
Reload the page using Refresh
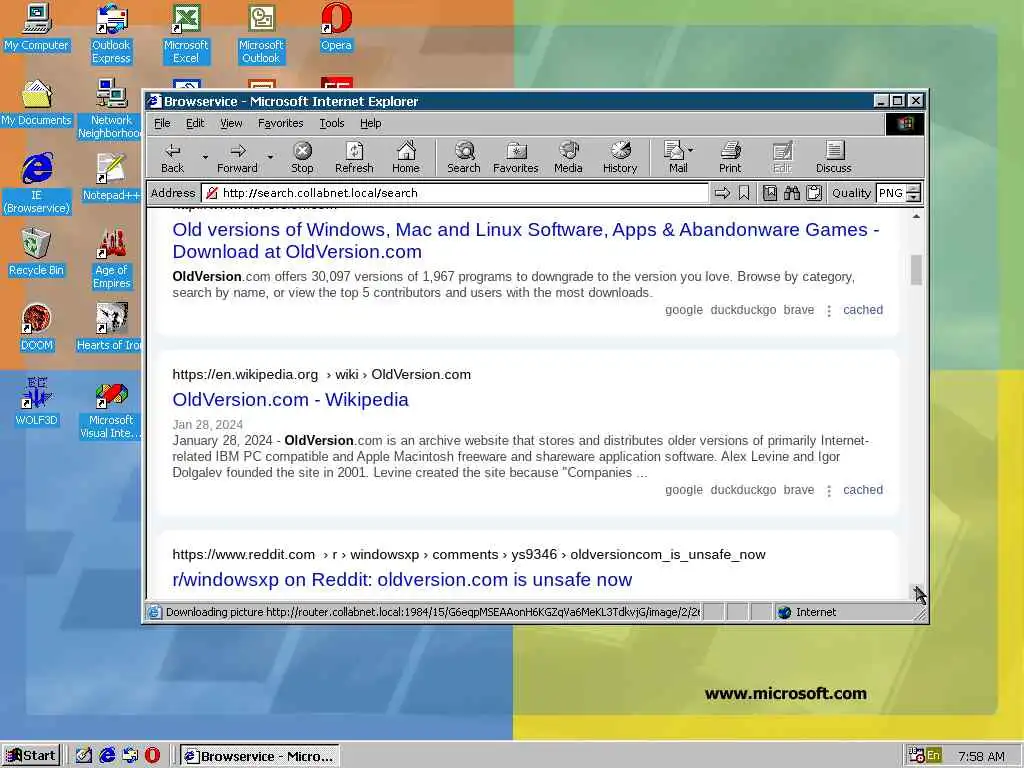point(354,158)
